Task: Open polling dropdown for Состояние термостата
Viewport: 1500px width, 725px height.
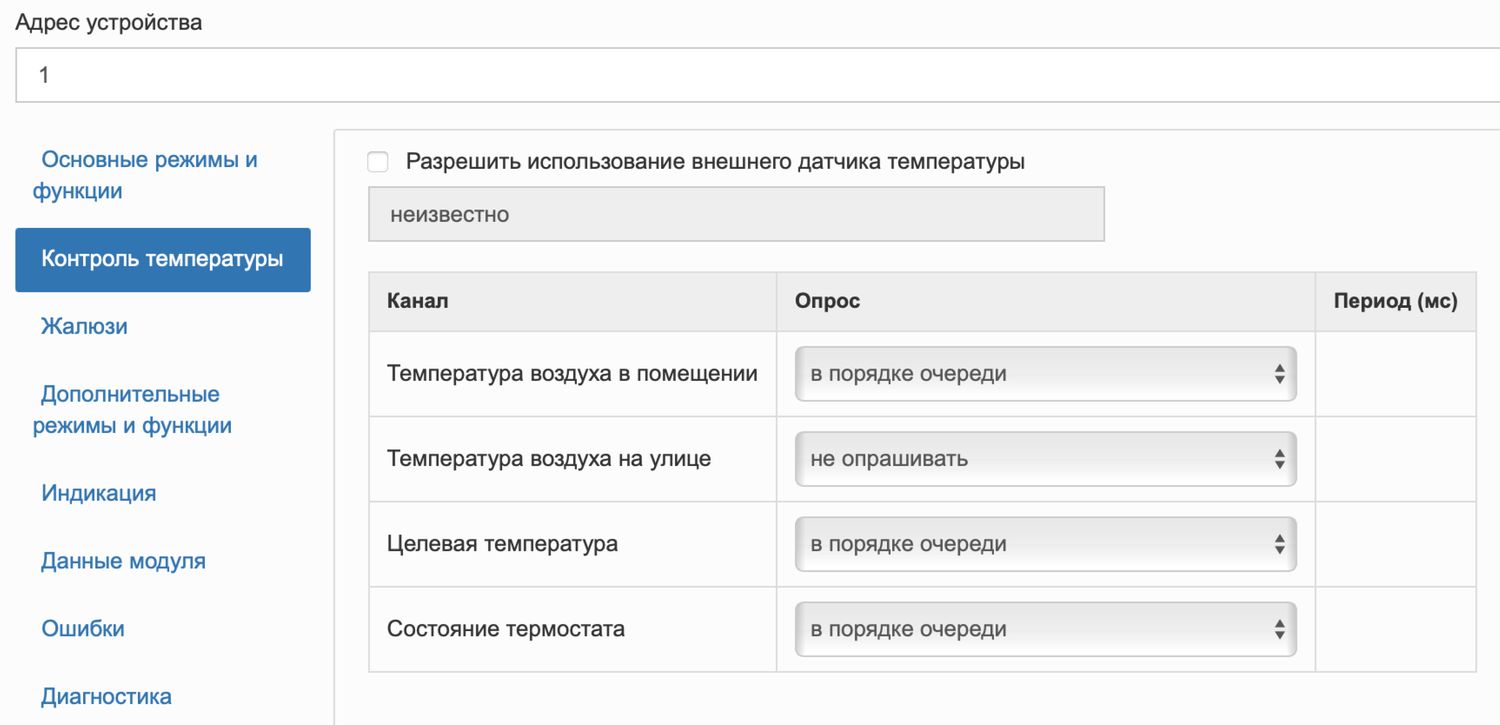Action: (1045, 629)
